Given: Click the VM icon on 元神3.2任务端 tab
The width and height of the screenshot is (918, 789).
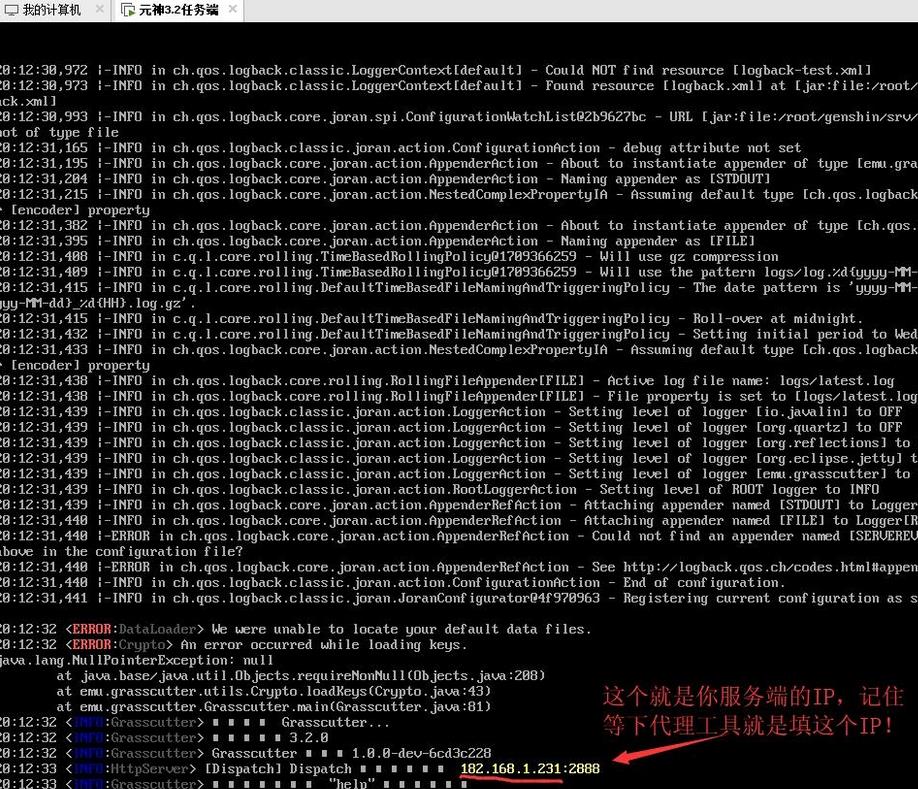Looking at the screenshot, I should (128, 10).
